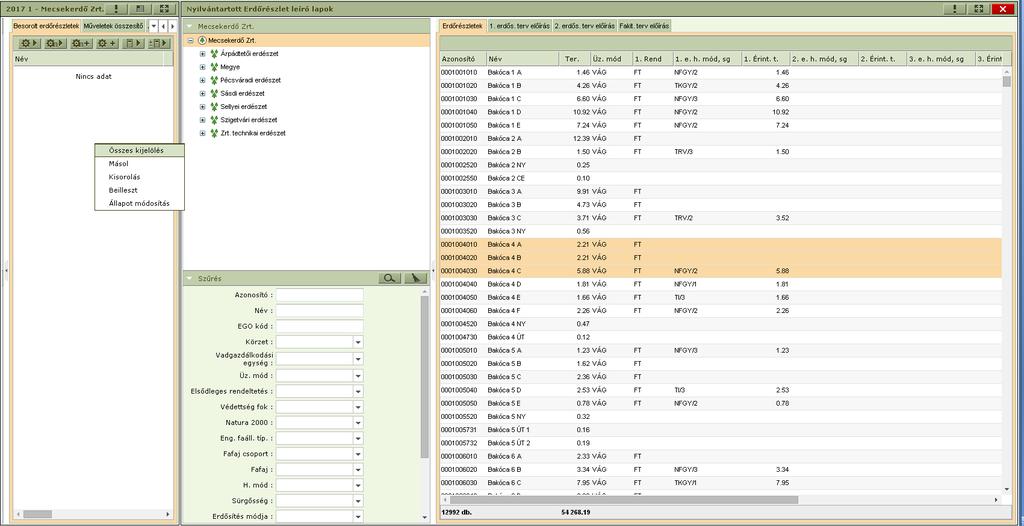This screenshot has height=526, width=1024.
Task: Open the Fakit. terv előírás tab
Action: coord(644,26)
